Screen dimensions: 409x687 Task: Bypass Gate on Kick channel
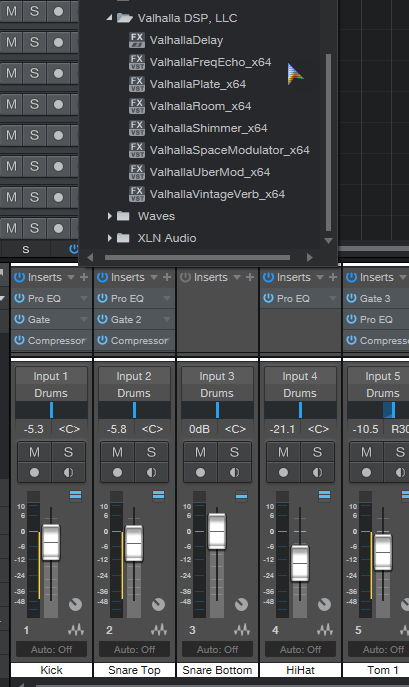(x=19, y=319)
